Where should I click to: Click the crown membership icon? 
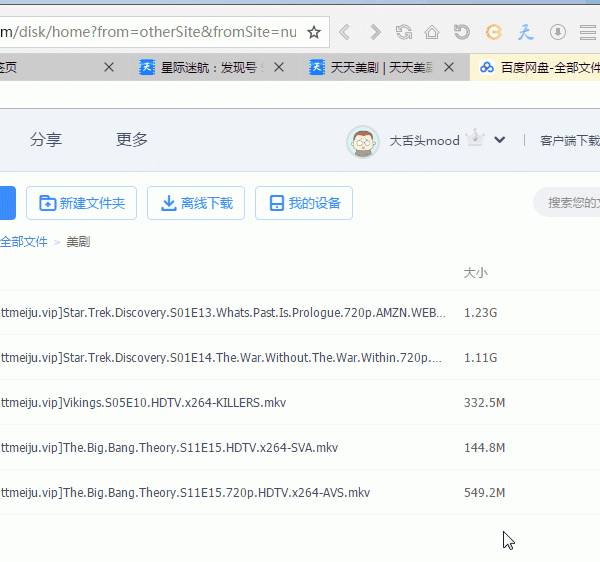click(x=474, y=140)
